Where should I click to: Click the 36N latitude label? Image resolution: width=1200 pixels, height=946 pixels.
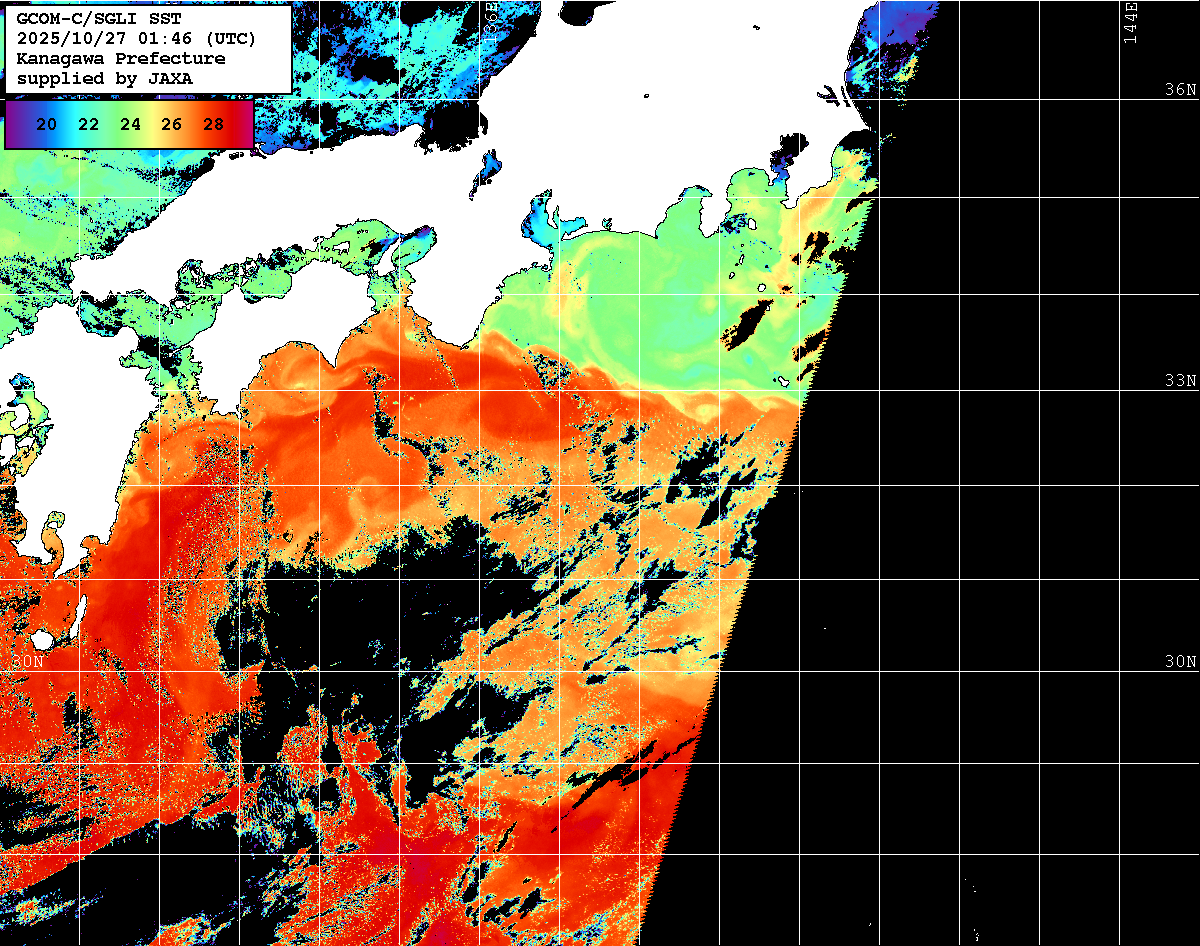tap(1180, 90)
